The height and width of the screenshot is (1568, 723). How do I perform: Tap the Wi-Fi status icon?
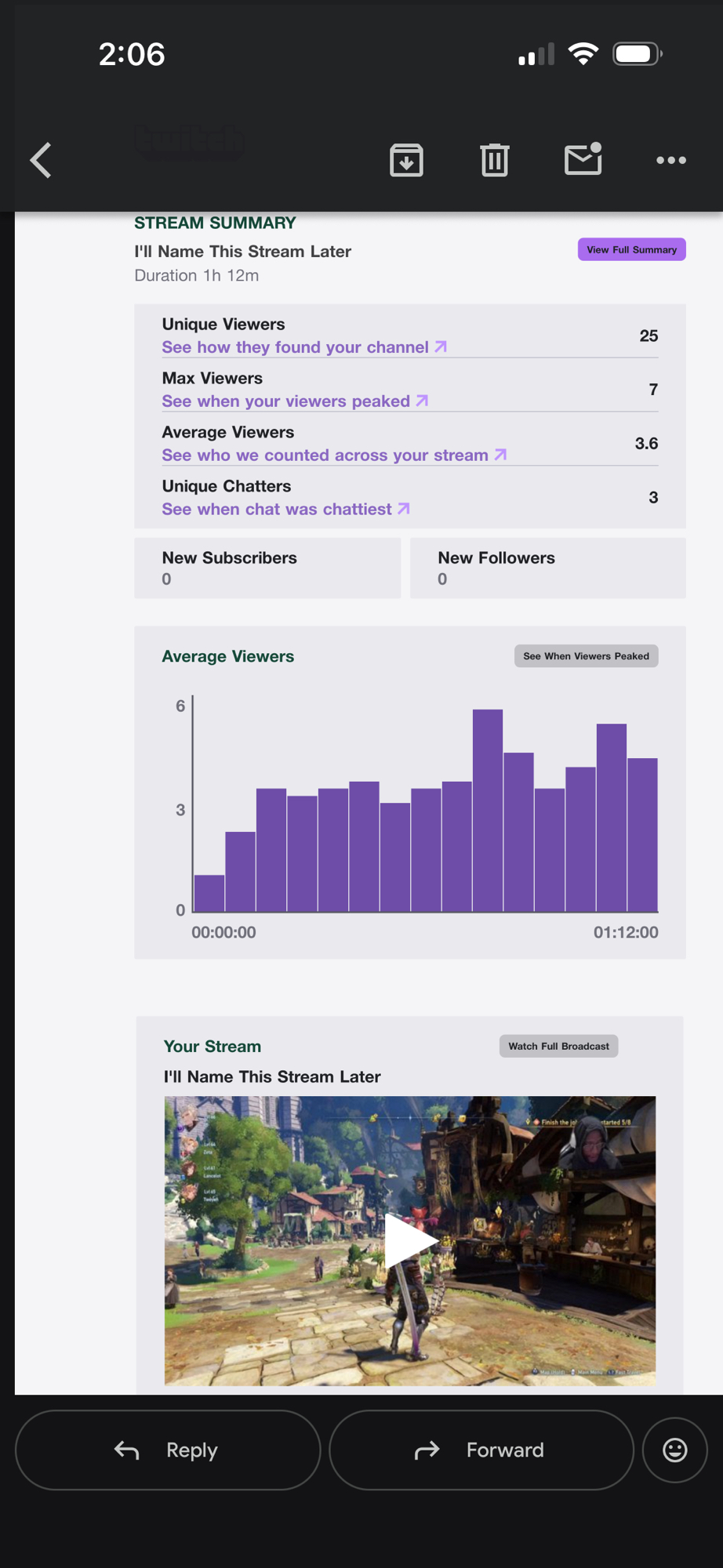pos(583,54)
